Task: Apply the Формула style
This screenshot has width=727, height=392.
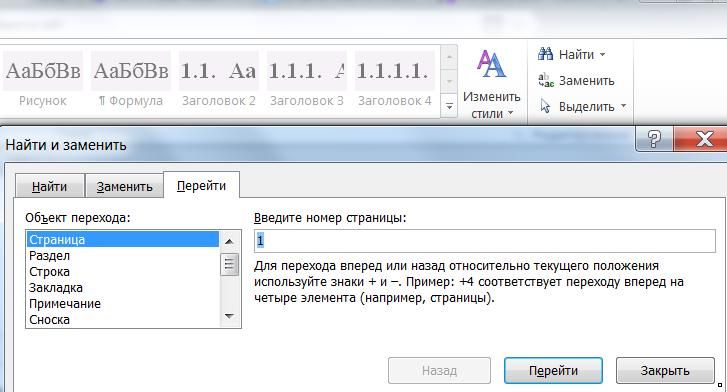Action: coord(131,79)
